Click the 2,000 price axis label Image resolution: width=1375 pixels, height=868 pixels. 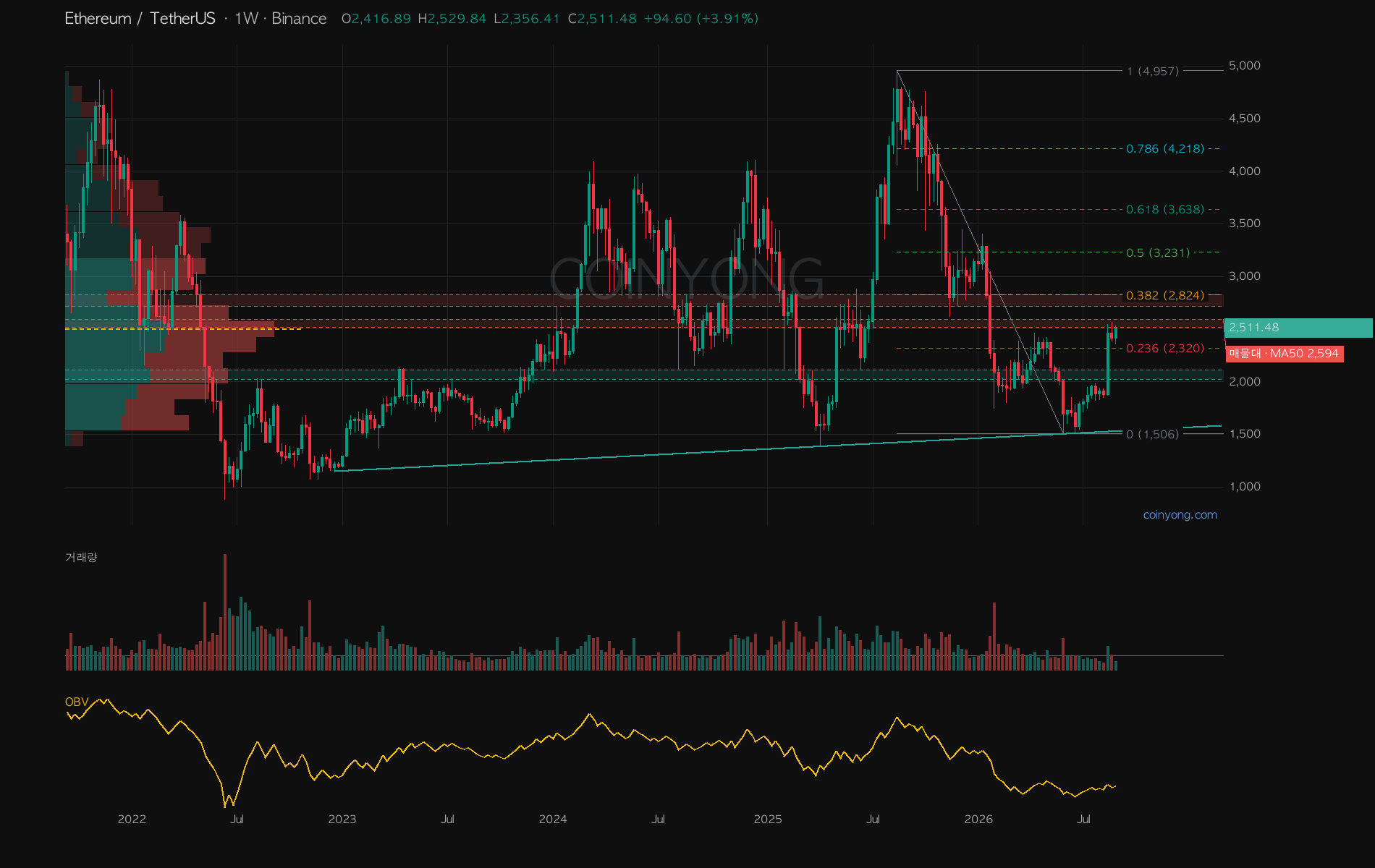click(1245, 382)
